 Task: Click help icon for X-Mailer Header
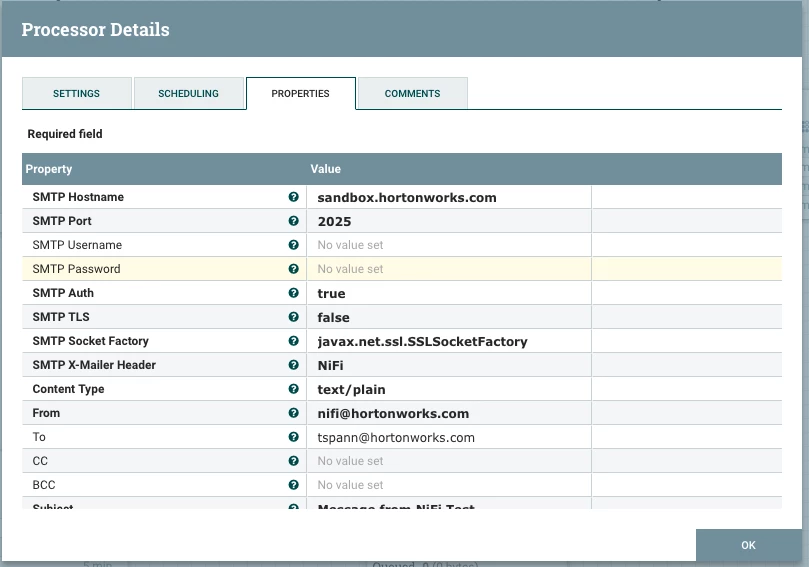pos(294,365)
